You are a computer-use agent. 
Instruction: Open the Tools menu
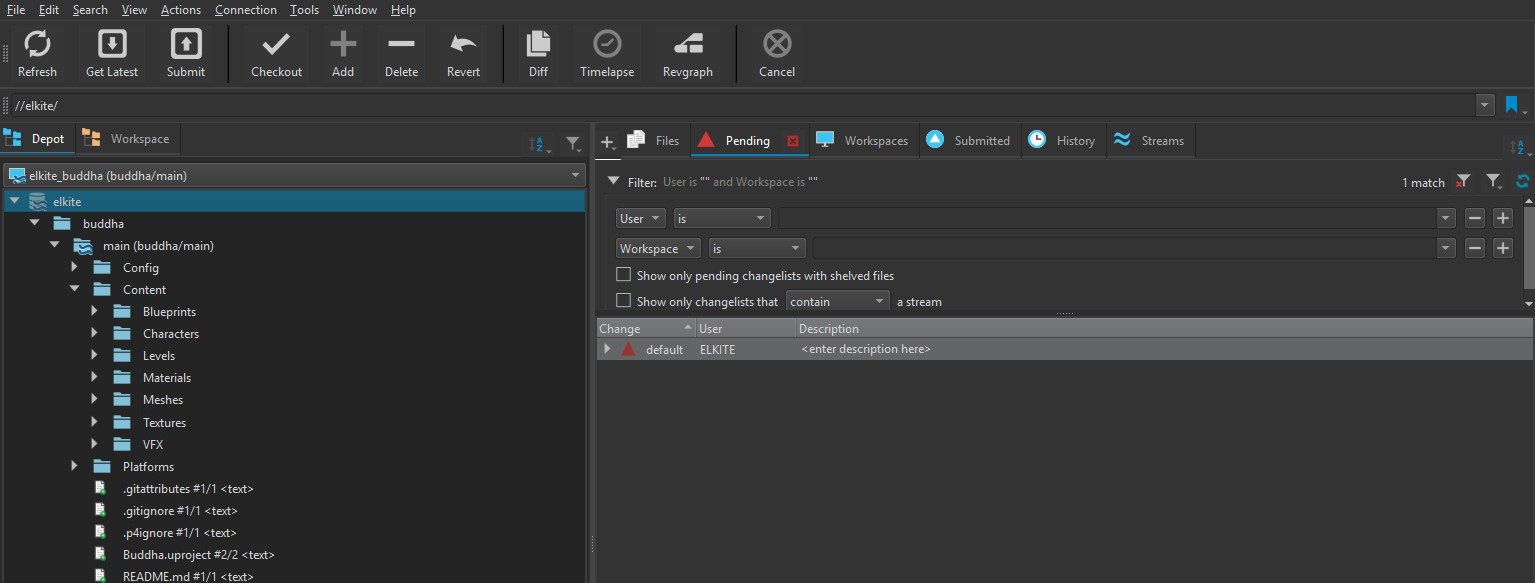pyautogui.click(x=304, y=9)
